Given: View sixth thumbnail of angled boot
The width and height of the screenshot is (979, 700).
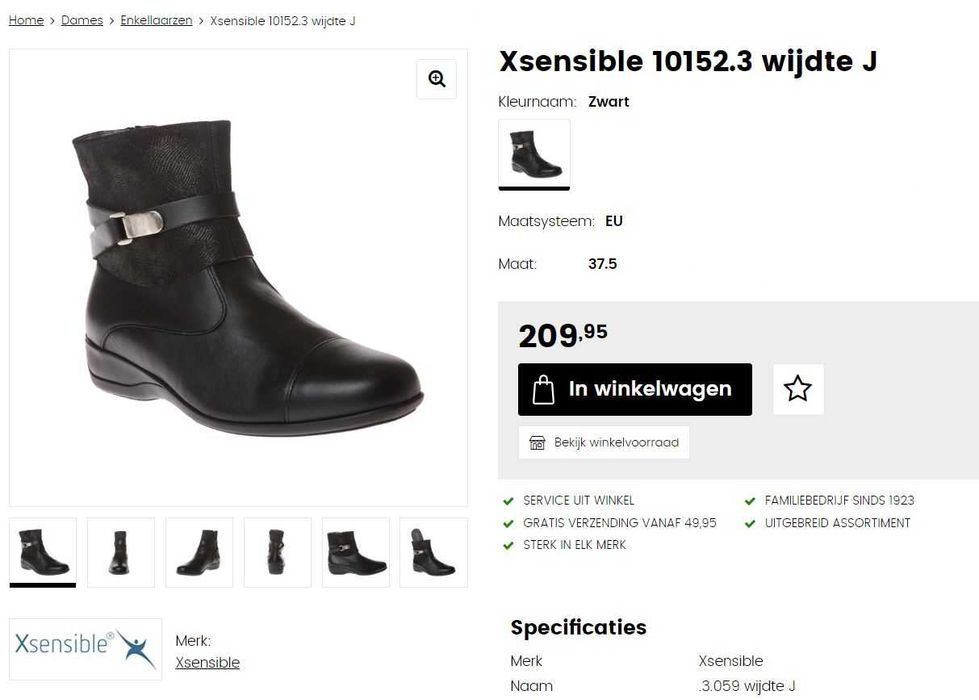Looking at the screenshot, I should click(433, 552).
